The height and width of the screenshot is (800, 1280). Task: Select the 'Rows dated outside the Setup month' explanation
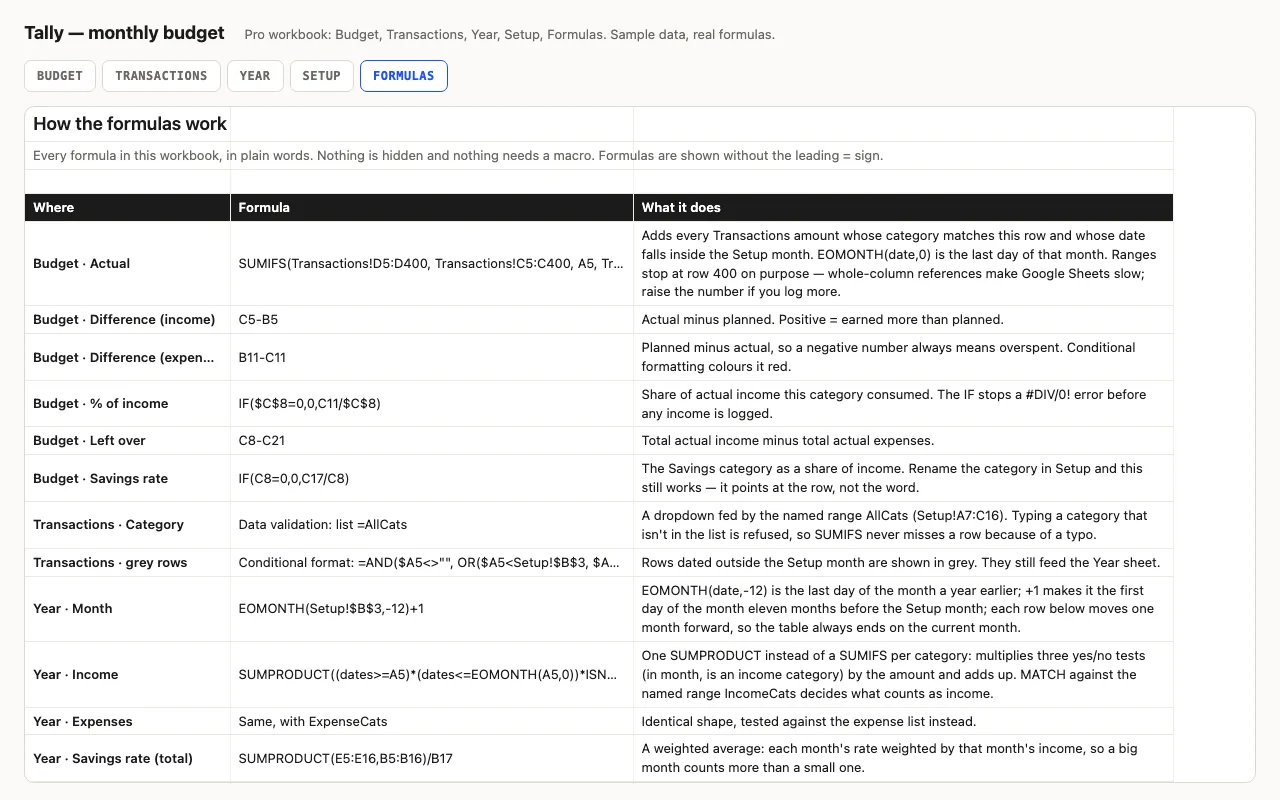[x=903, y=563]
